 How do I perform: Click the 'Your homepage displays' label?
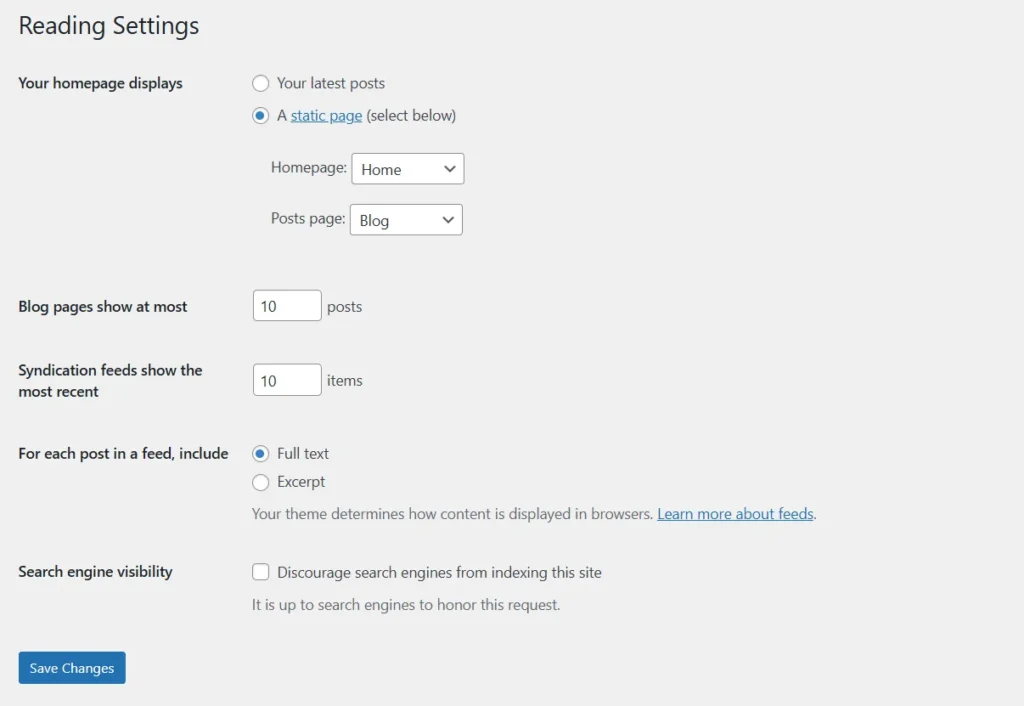pyautogui.click(x=99, y=83)
